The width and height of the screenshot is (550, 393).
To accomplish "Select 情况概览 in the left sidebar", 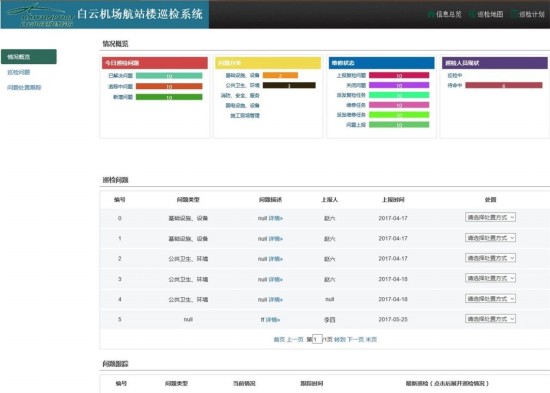I will tap(29, 56).
